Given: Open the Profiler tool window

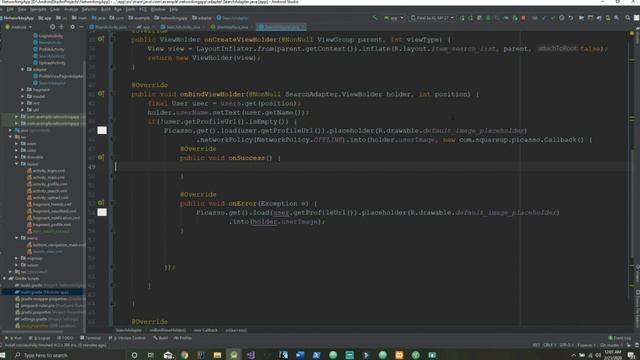Looking at the screenshot, I should pyautogui.click(x=182, y=338).
